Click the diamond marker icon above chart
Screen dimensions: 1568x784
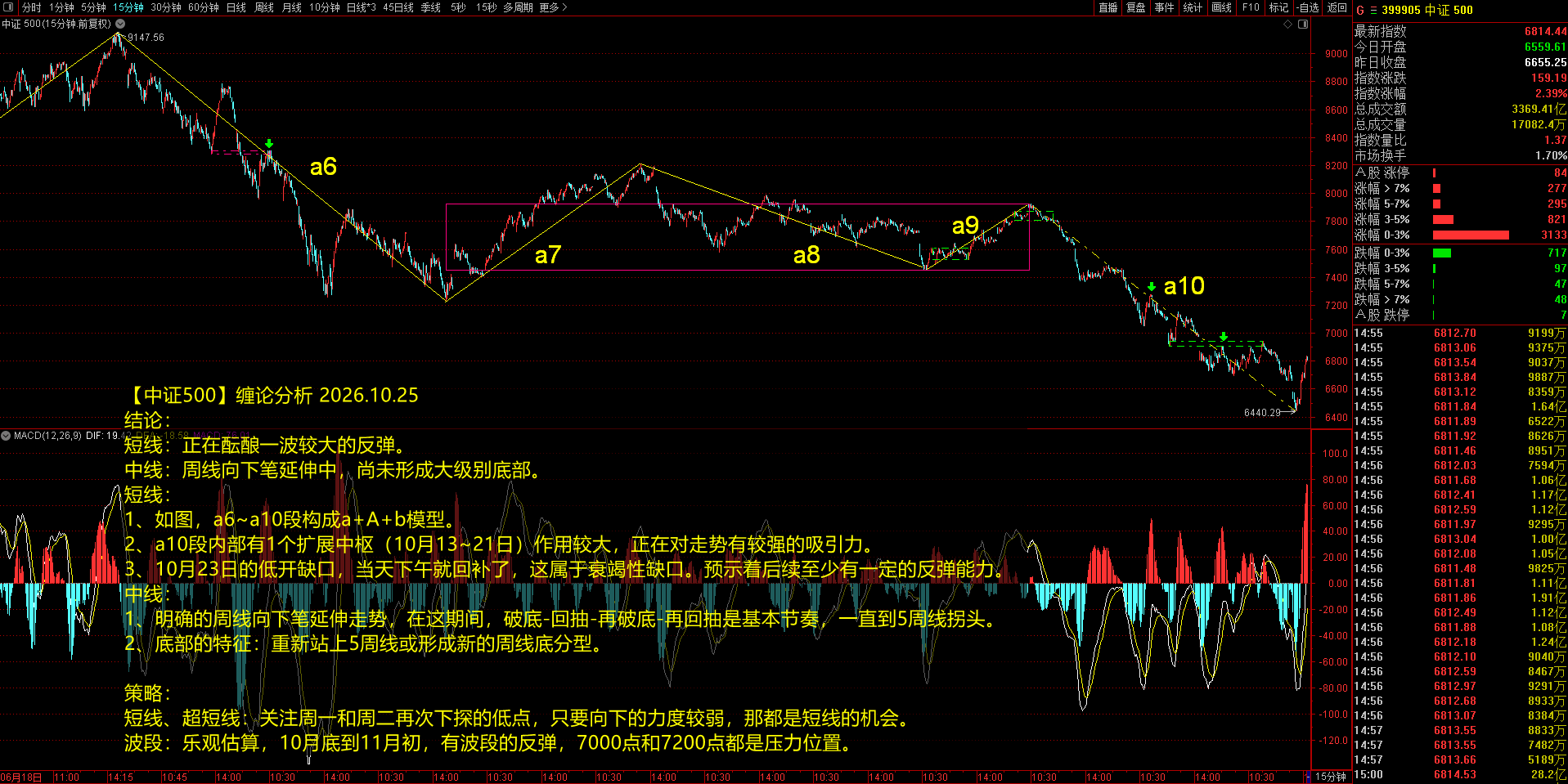[x=1287, y=24]
